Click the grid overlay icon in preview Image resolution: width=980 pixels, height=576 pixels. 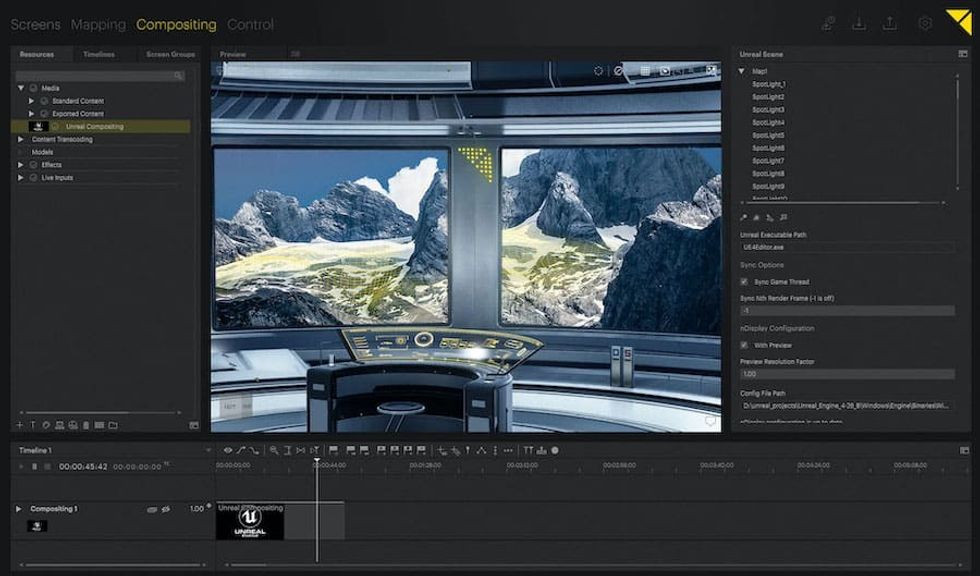[x=645, y=71]
